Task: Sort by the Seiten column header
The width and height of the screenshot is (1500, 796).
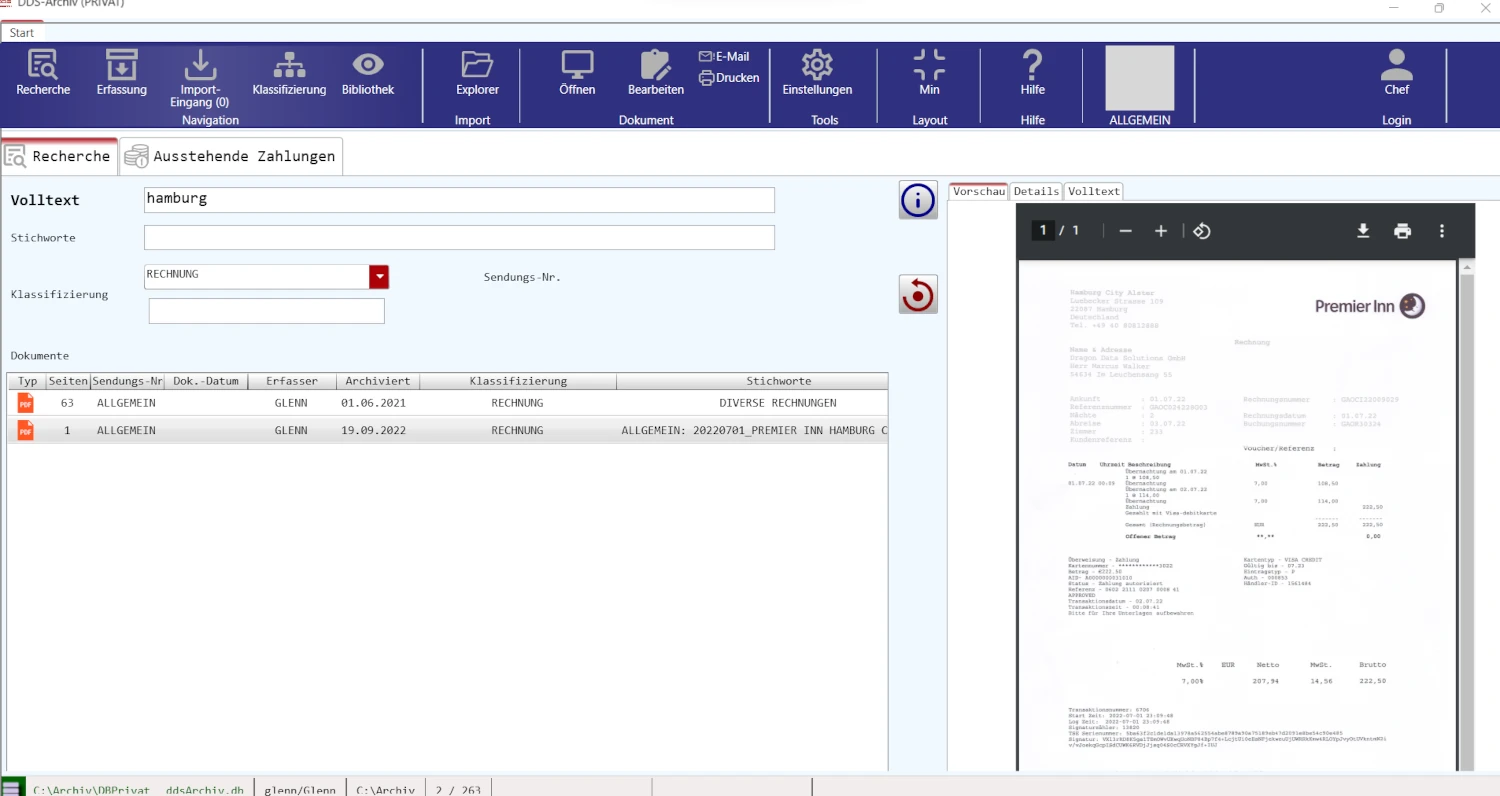Action: (x=68, y=381)
